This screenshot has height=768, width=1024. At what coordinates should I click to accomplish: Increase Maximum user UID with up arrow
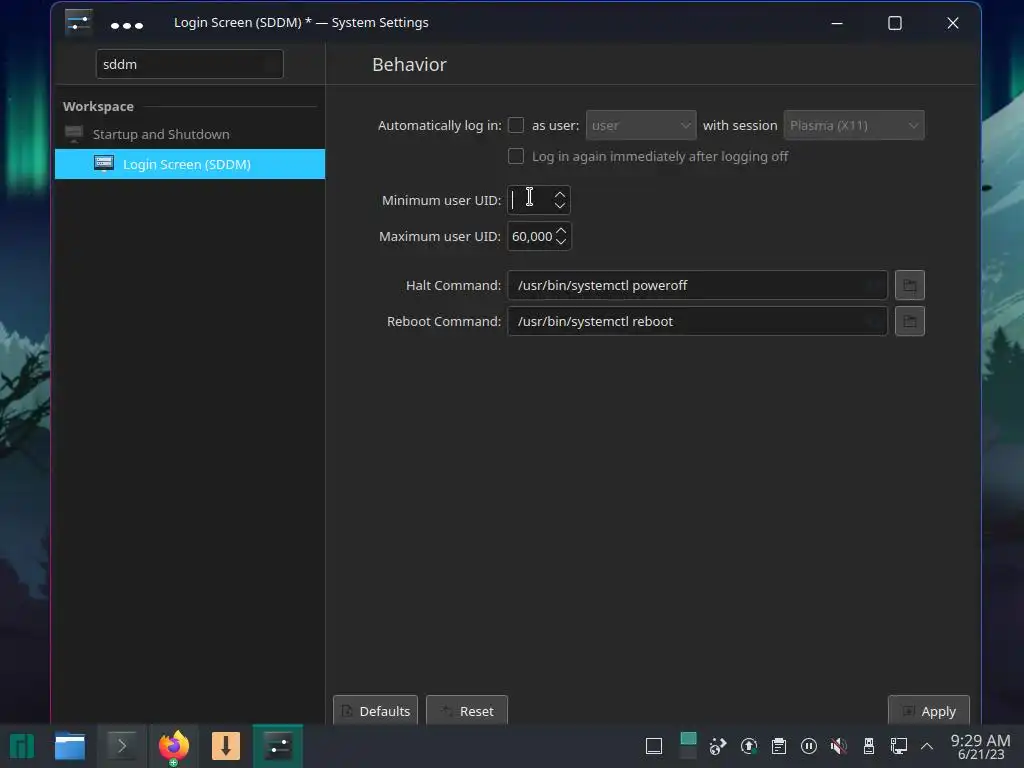561,230
